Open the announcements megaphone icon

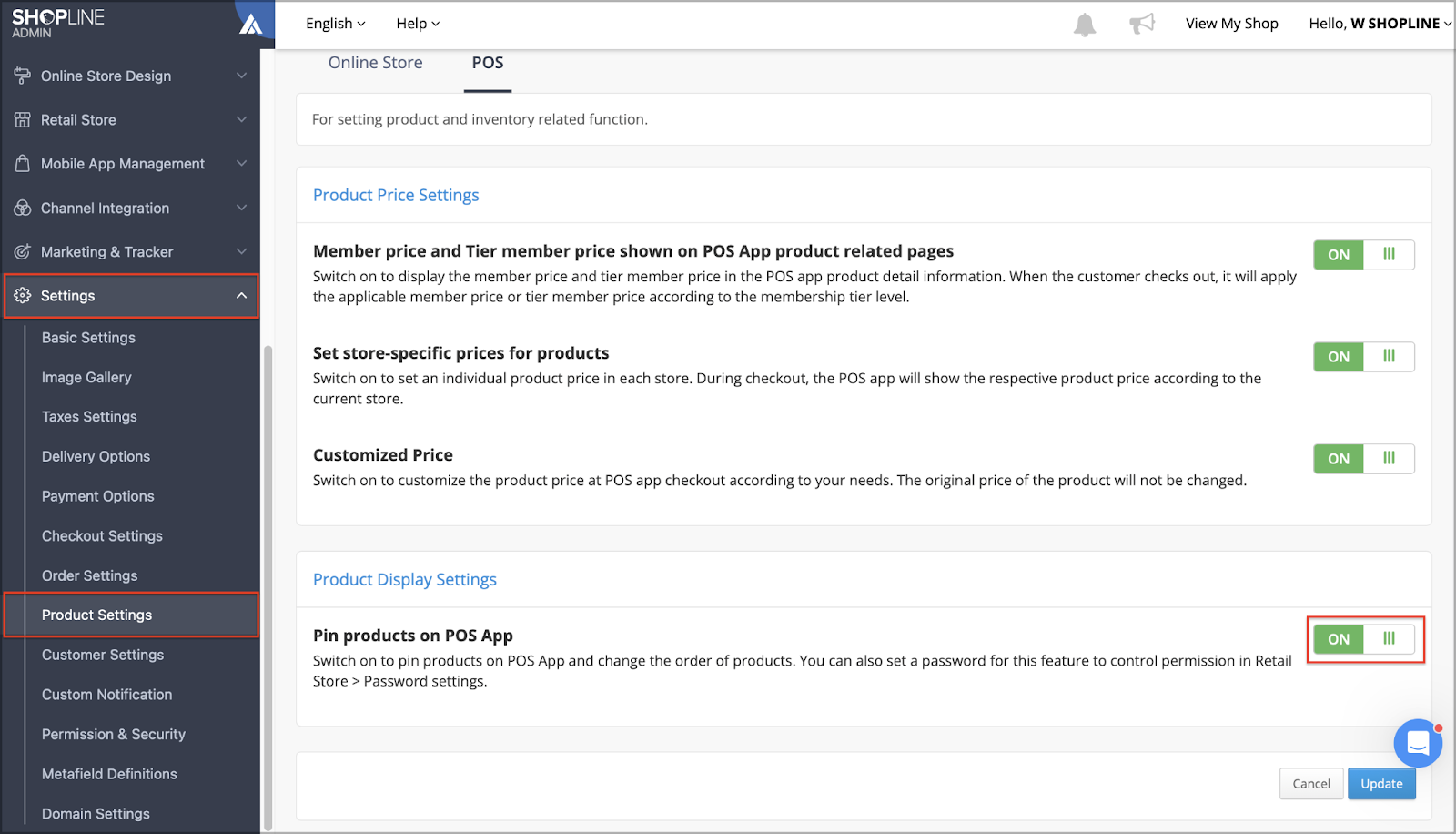1142,24
